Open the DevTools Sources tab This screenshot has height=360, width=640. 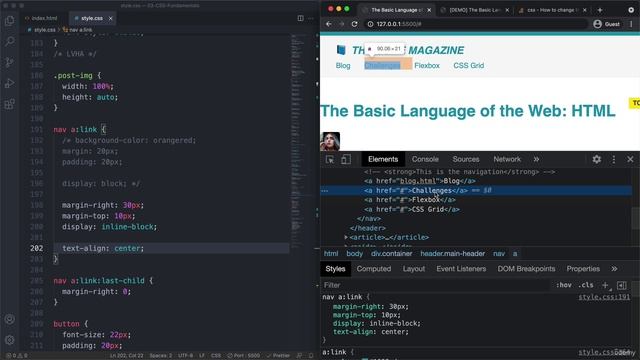tap(465, 159)
